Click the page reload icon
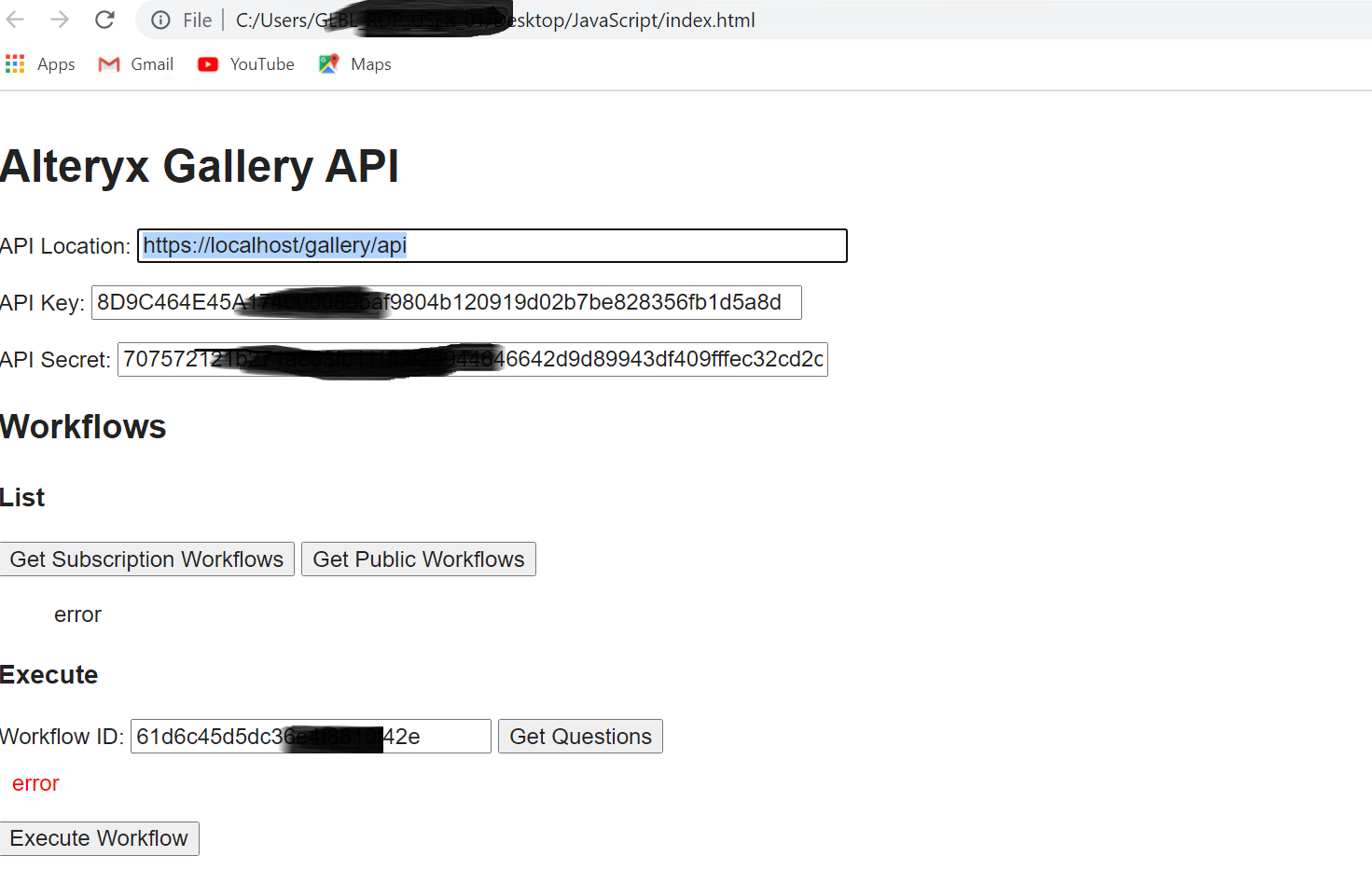The image size is (1372, 870). click(x=104, y=19)
